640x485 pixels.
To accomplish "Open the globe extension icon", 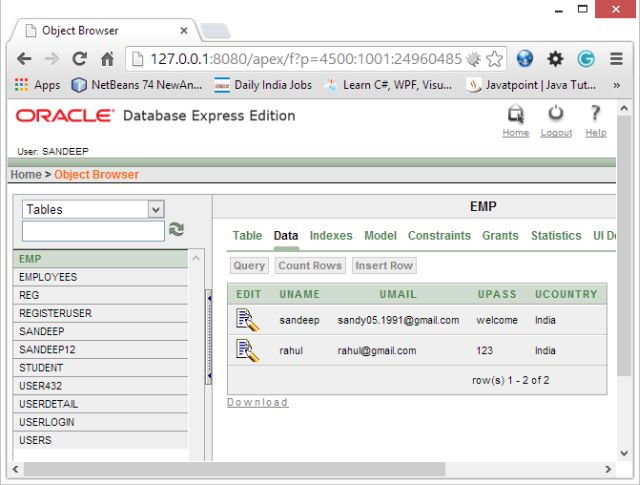I will 524,59.
